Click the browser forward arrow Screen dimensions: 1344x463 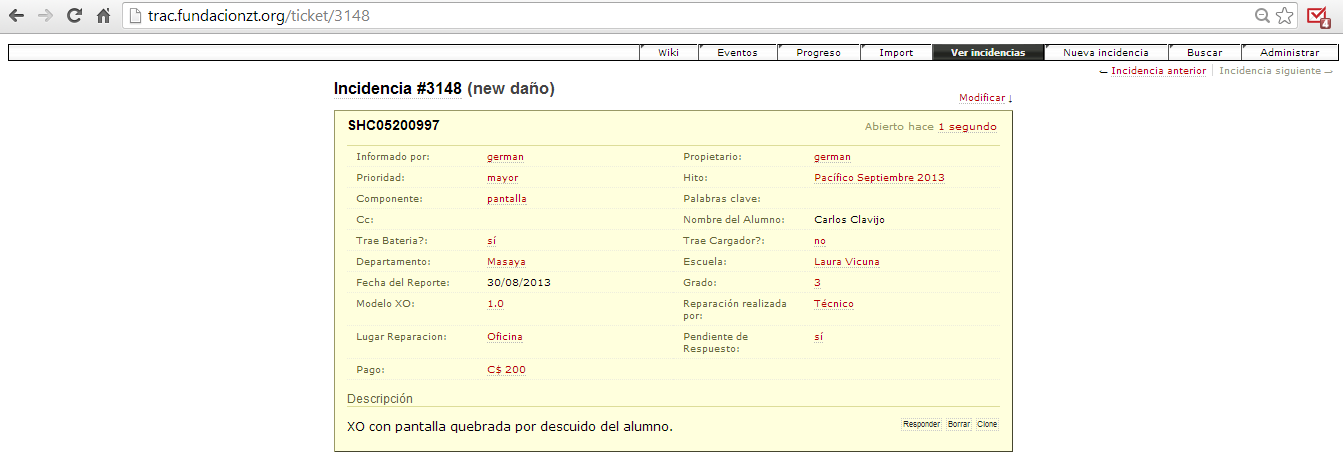(x=45, y=16)
